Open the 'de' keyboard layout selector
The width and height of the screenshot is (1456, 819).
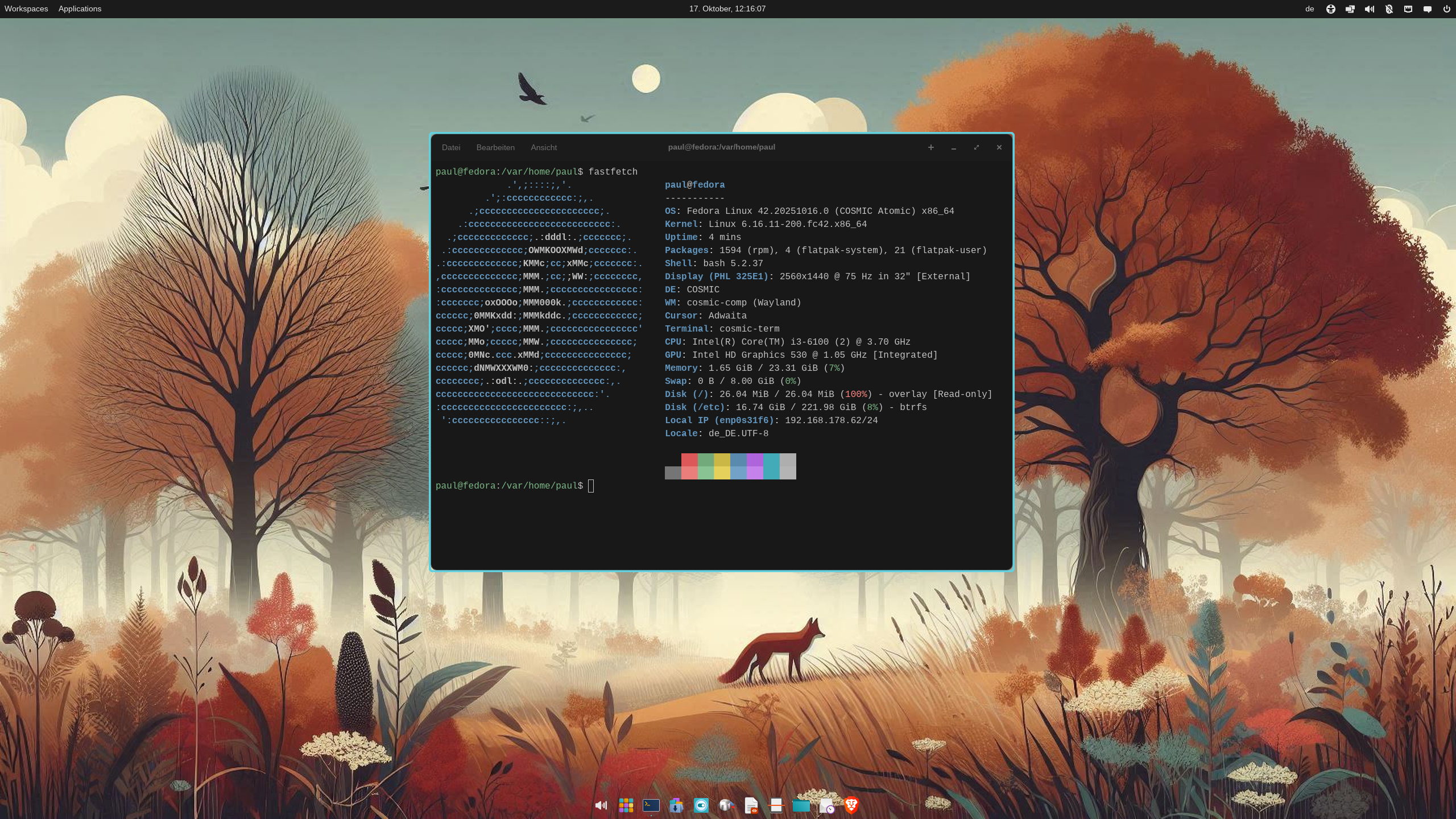click(x=1310, y=9)
